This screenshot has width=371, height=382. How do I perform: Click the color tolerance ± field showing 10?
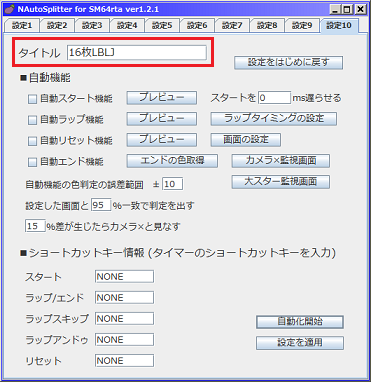point(172,184)
